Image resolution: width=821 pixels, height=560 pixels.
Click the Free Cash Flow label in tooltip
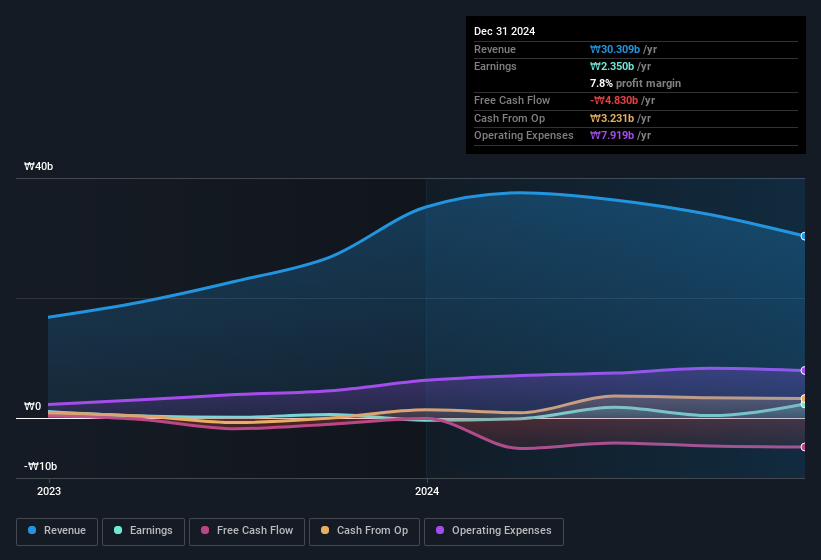pyautogui.click(x=512, y=100)
